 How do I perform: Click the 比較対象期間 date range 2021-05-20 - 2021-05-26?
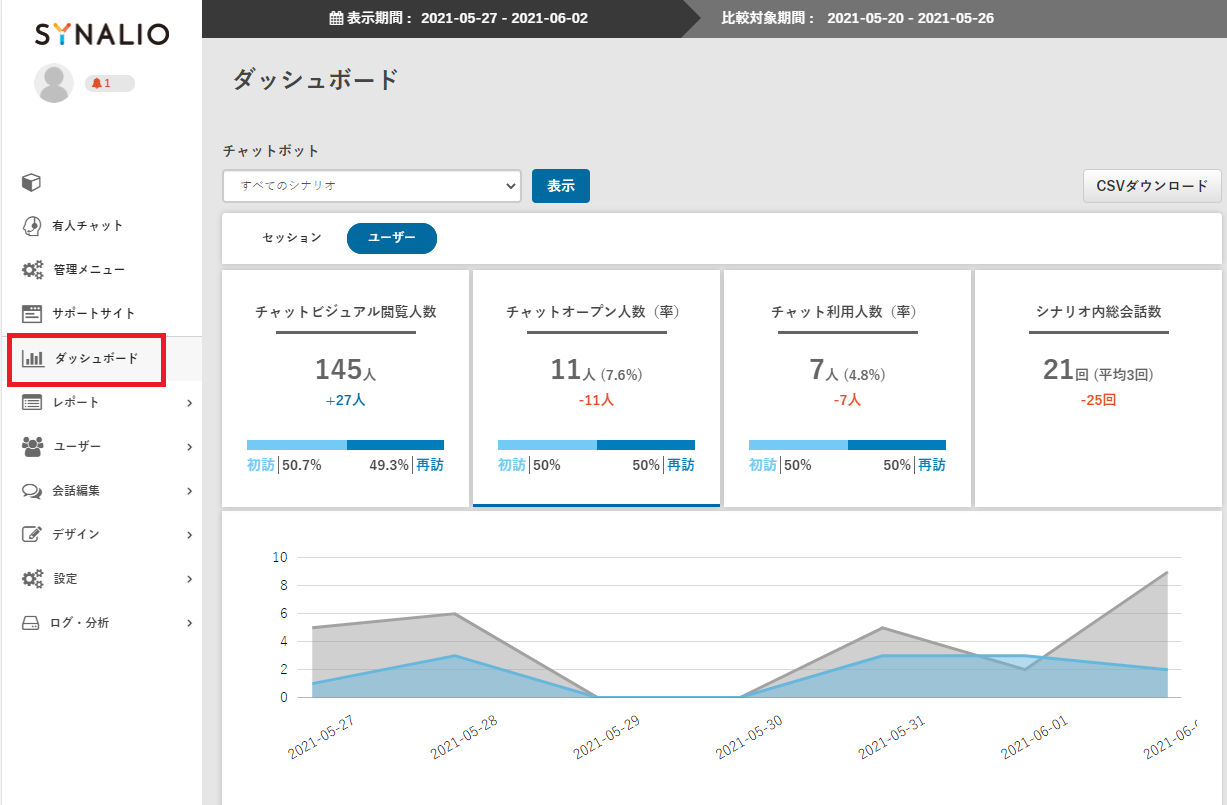tap(911, 18)
